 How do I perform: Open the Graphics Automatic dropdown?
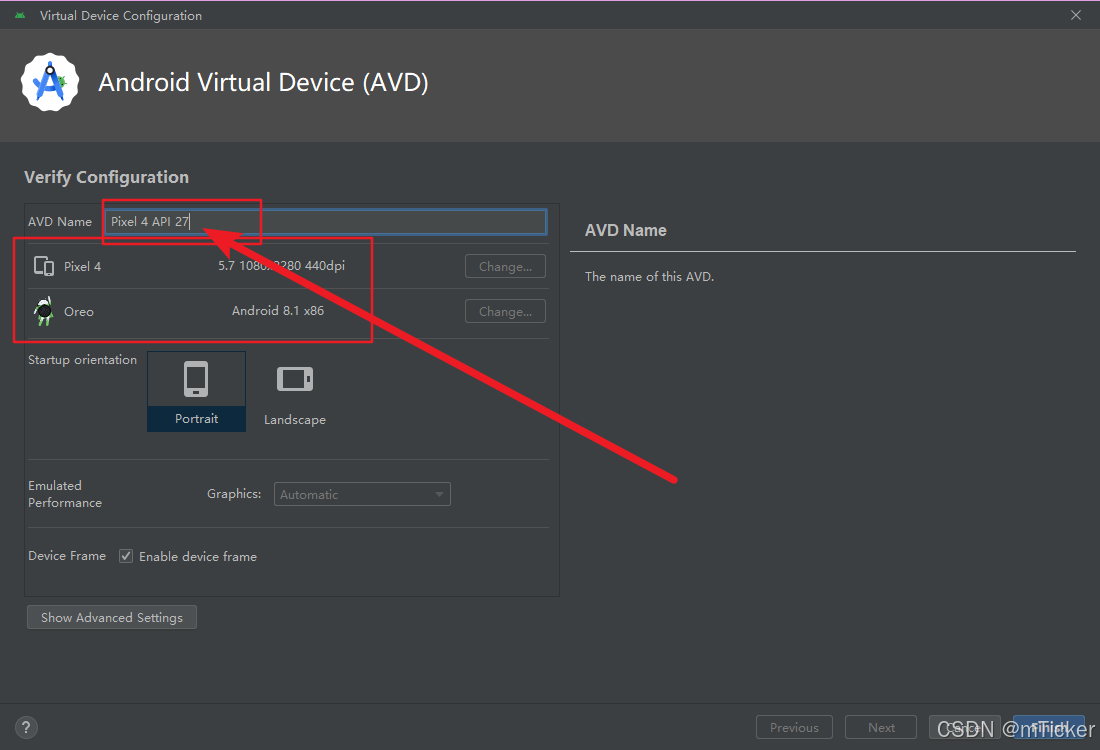pyautogui.click(x=362, y=494)
